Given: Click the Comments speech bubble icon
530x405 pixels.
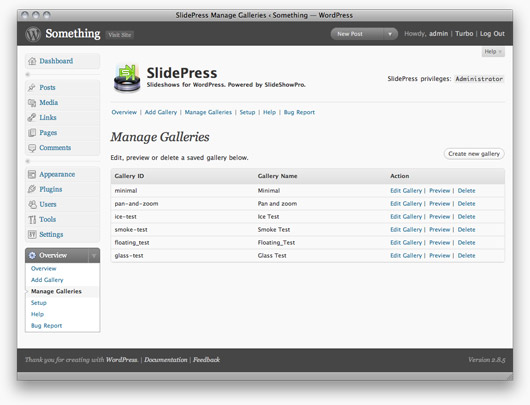Looking at the screenshot, I should [32, 148].
